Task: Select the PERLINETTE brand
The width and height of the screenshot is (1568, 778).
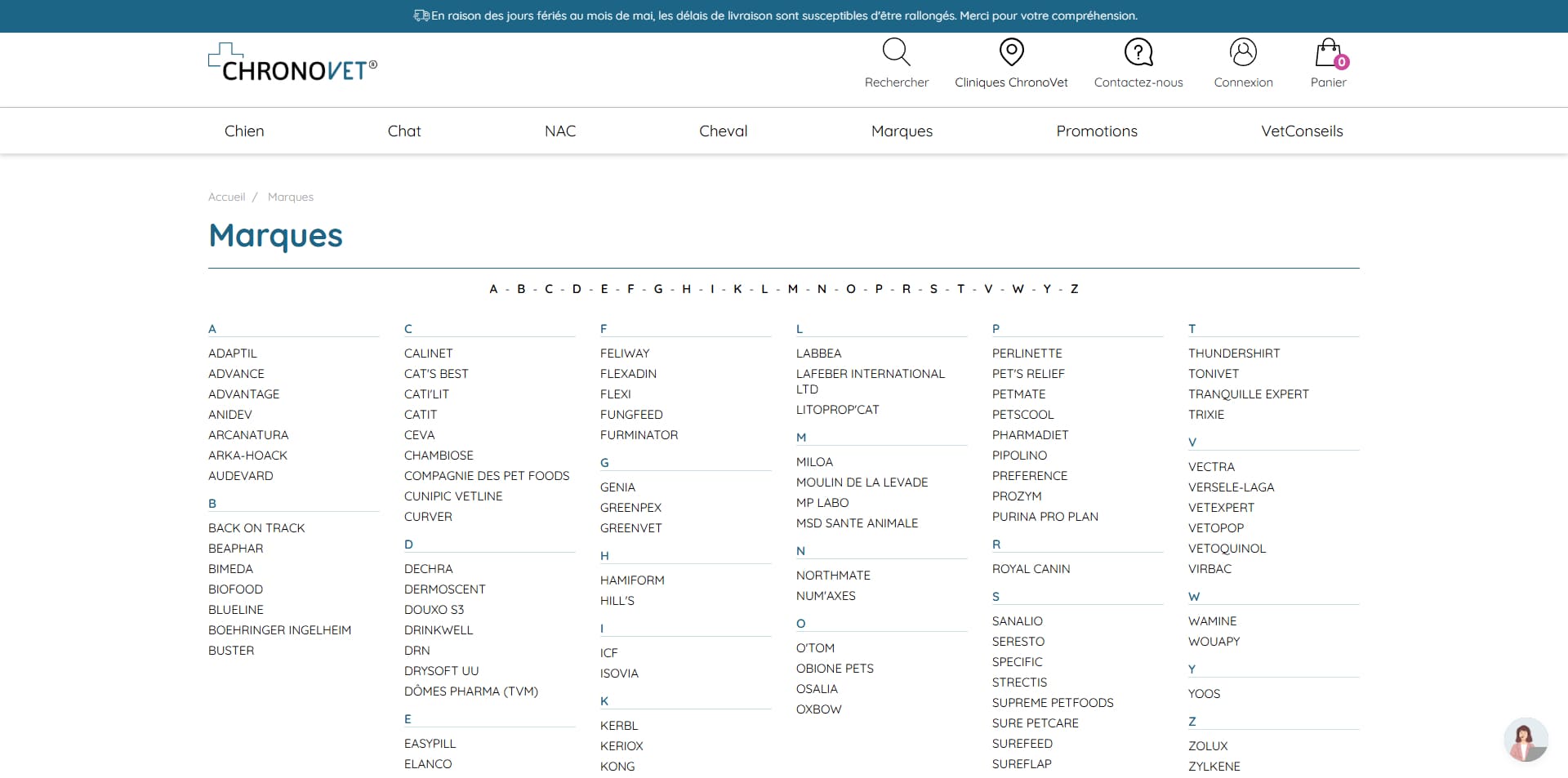Action: coord(1027,353)
